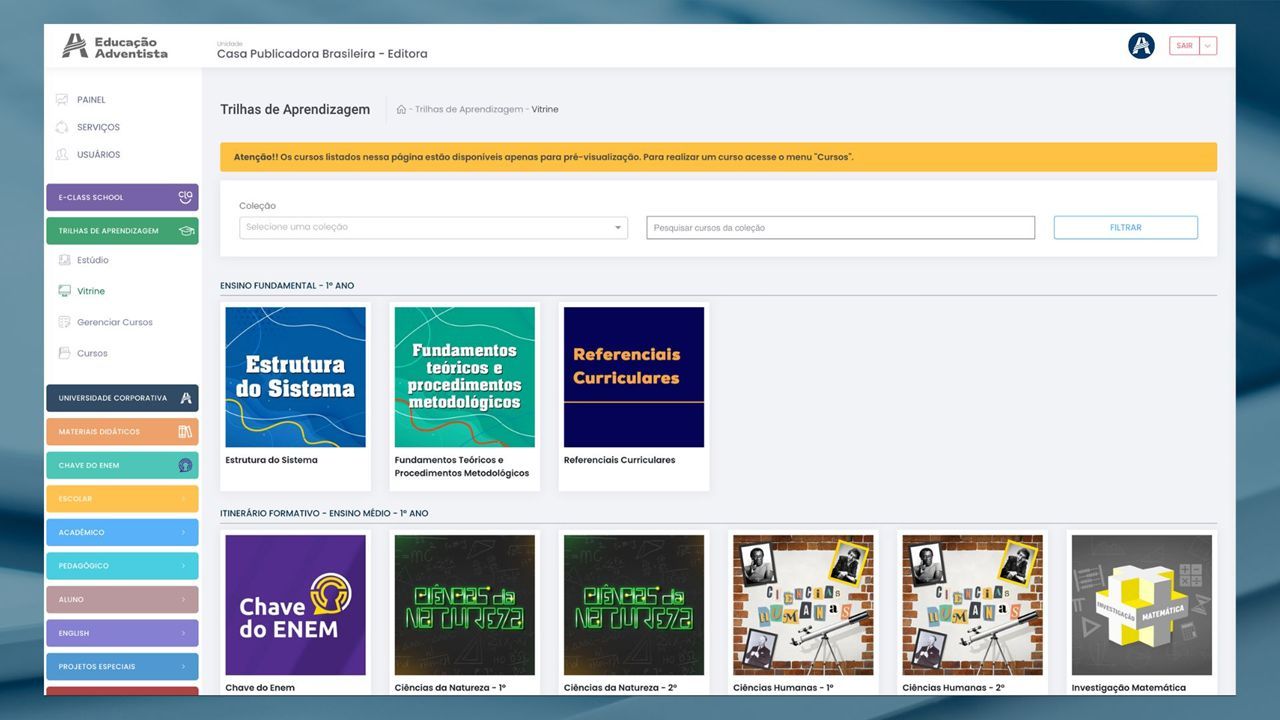Click the Cursos folder icon
Screen dimensions: 1280x720
click(64, 353)
